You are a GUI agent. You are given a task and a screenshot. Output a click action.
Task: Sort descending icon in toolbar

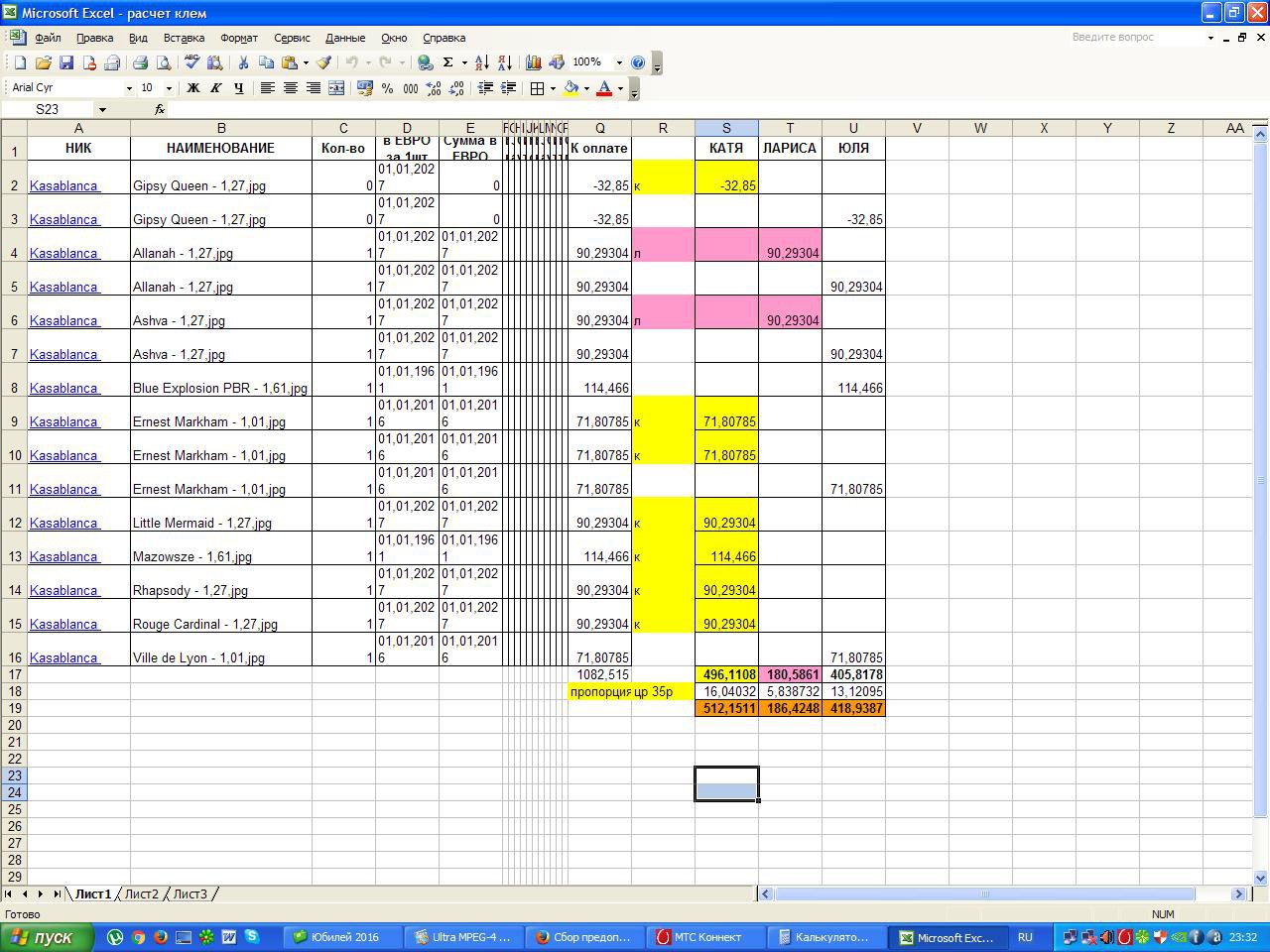pyautogui.click(x=504, y=62)
